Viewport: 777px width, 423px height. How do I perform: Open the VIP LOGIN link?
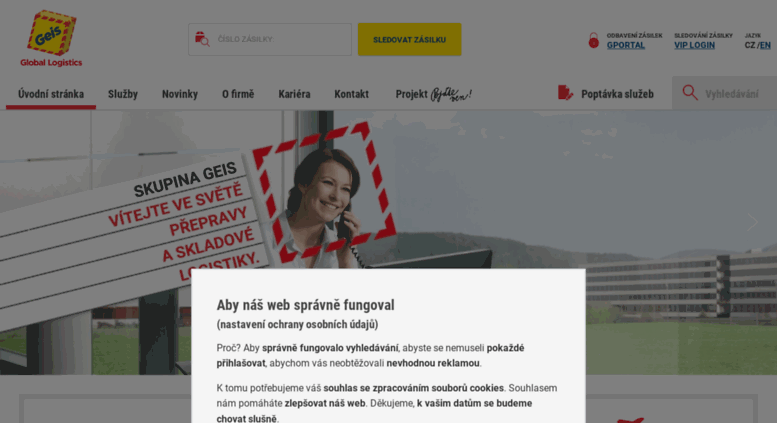694,45
